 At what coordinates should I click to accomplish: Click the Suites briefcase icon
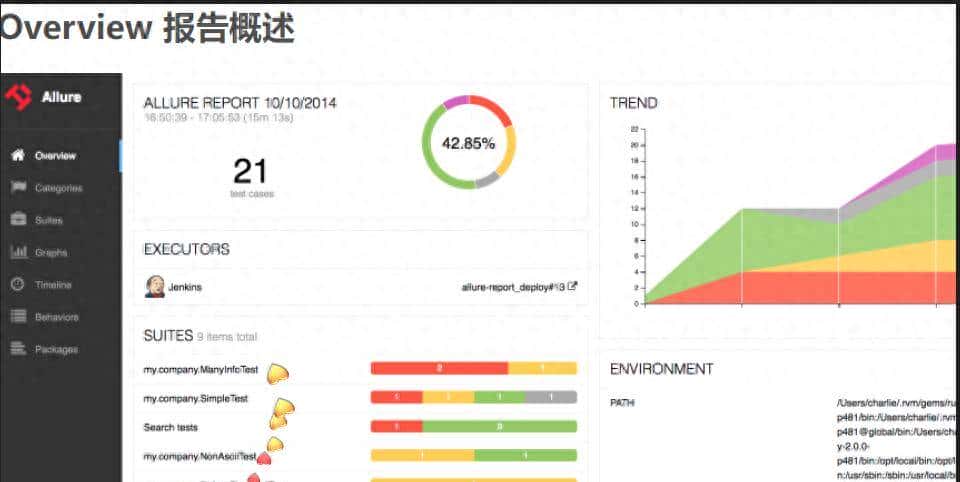click(18, 219)
